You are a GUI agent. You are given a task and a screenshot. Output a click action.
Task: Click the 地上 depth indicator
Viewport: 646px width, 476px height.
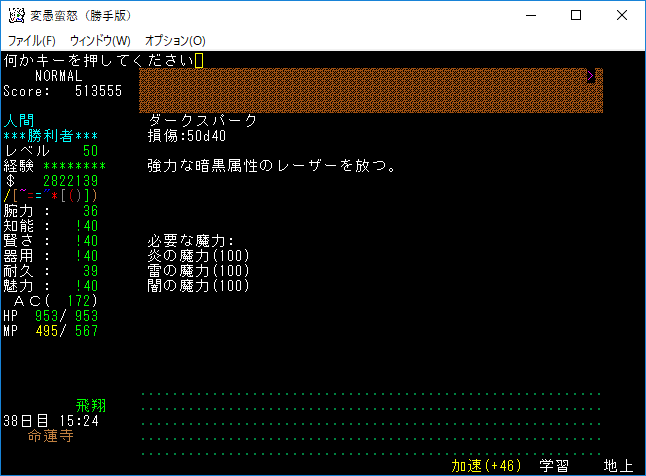click(617, 466)
